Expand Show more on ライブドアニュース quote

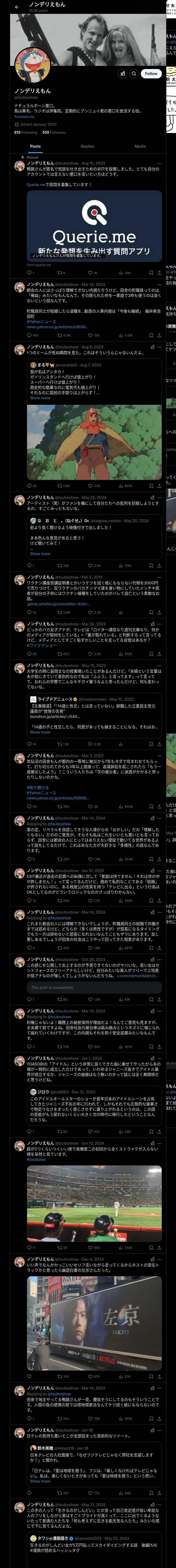pyautogui.click(x=40, y=732)
